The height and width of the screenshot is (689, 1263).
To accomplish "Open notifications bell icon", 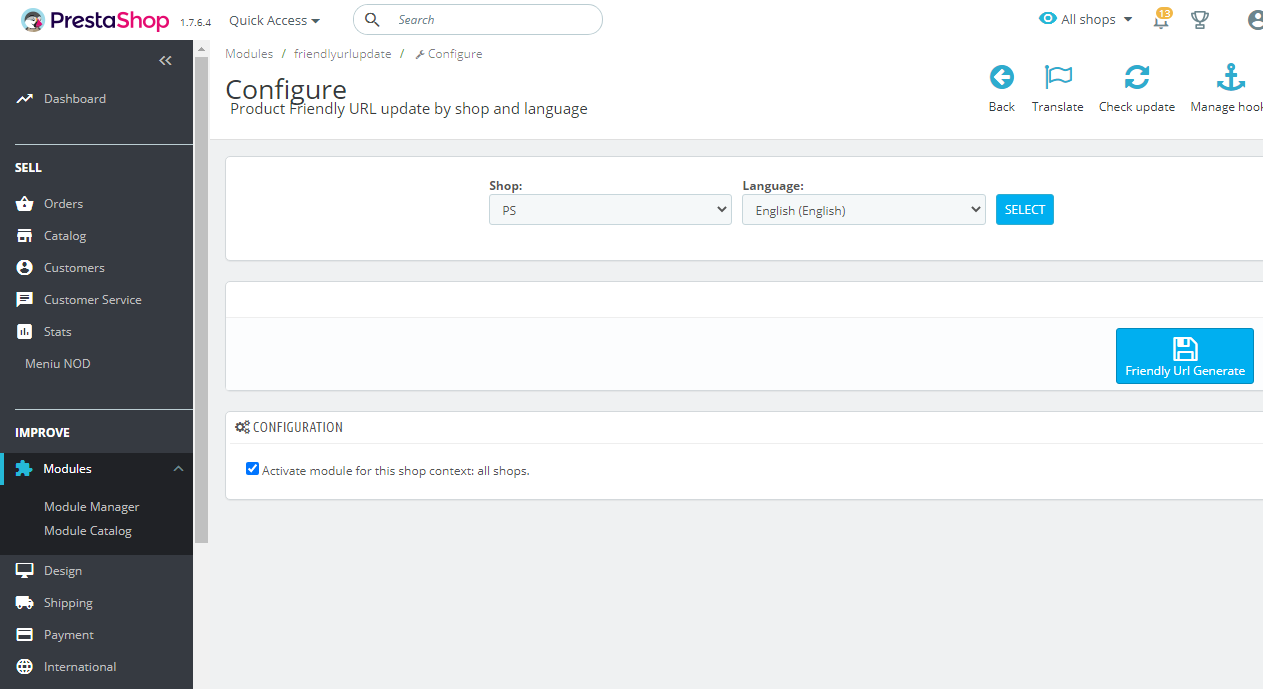I will click(1161, 20).
